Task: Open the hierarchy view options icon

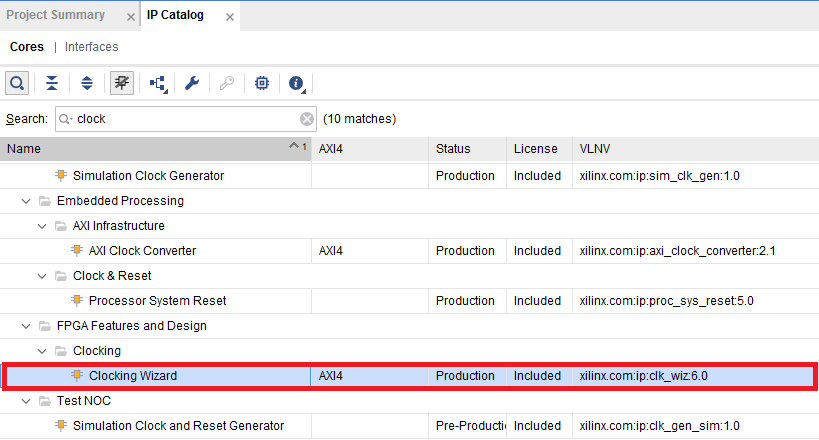Action: click(x=158, y=83)
